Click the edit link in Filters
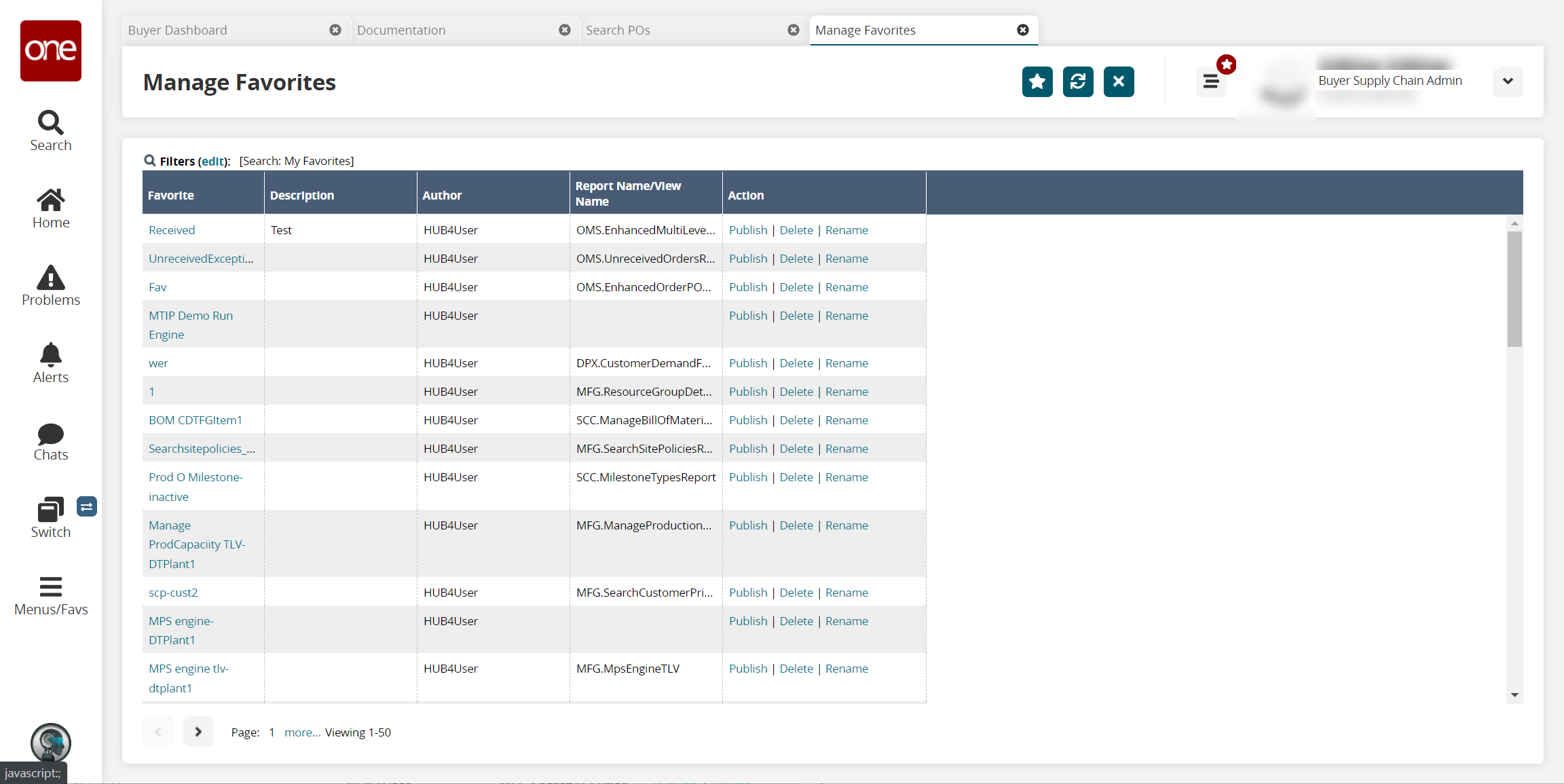 point(212,162)
